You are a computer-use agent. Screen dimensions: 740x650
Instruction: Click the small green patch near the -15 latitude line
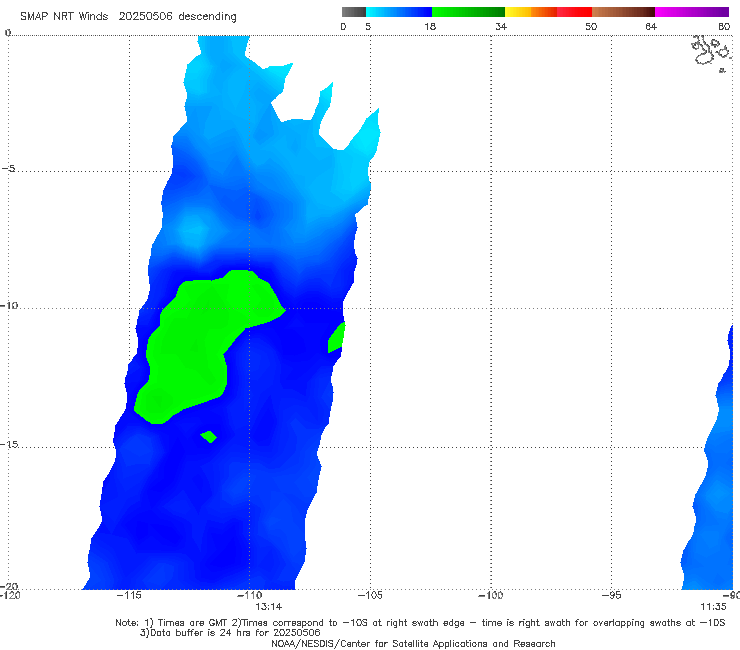[x=209, y=437]
